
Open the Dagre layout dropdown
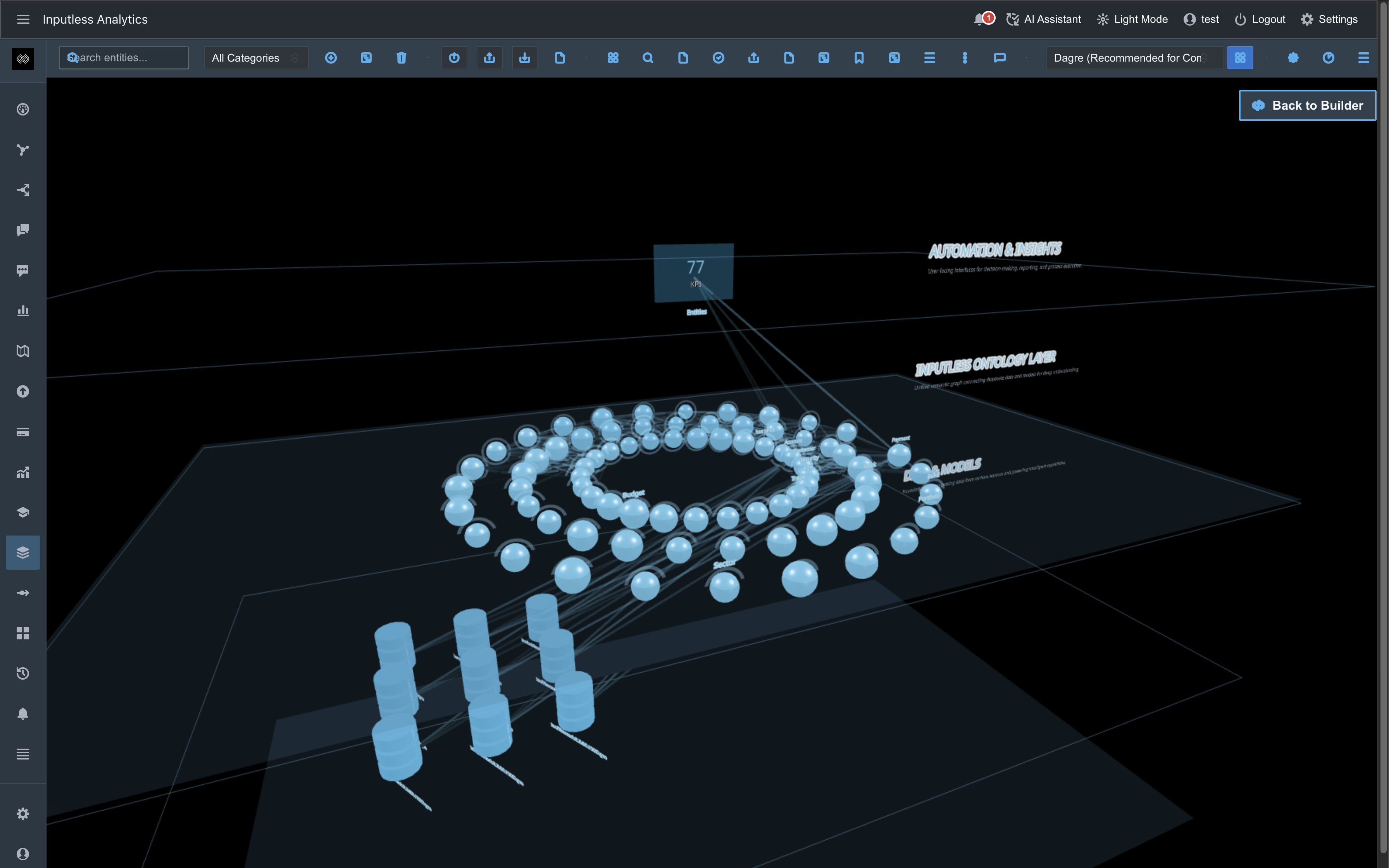(x=1134, y=57)
